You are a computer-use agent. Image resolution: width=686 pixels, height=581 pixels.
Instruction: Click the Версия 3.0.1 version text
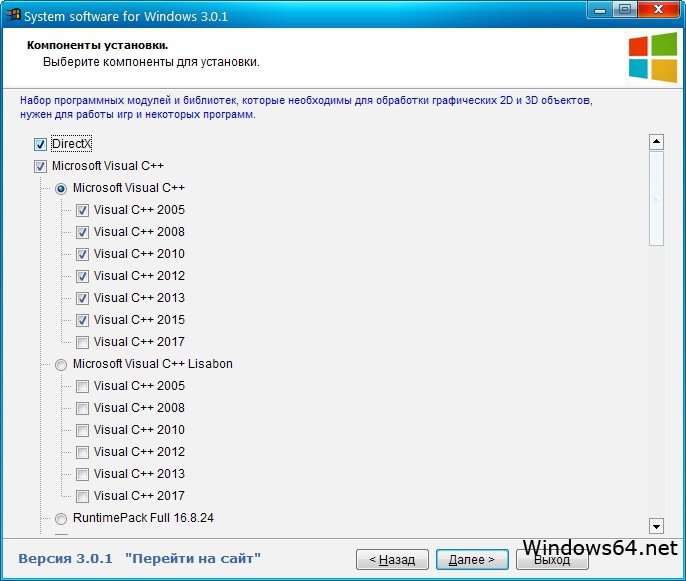[65, 559]
